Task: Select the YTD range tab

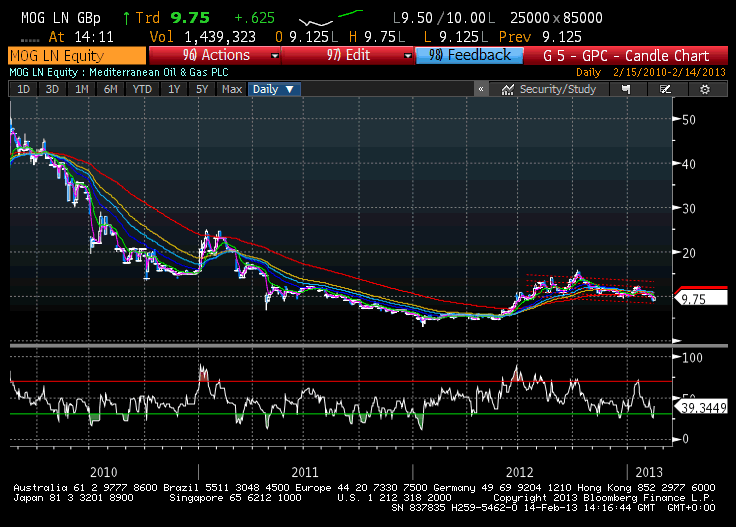Action: tap(142, 89)
